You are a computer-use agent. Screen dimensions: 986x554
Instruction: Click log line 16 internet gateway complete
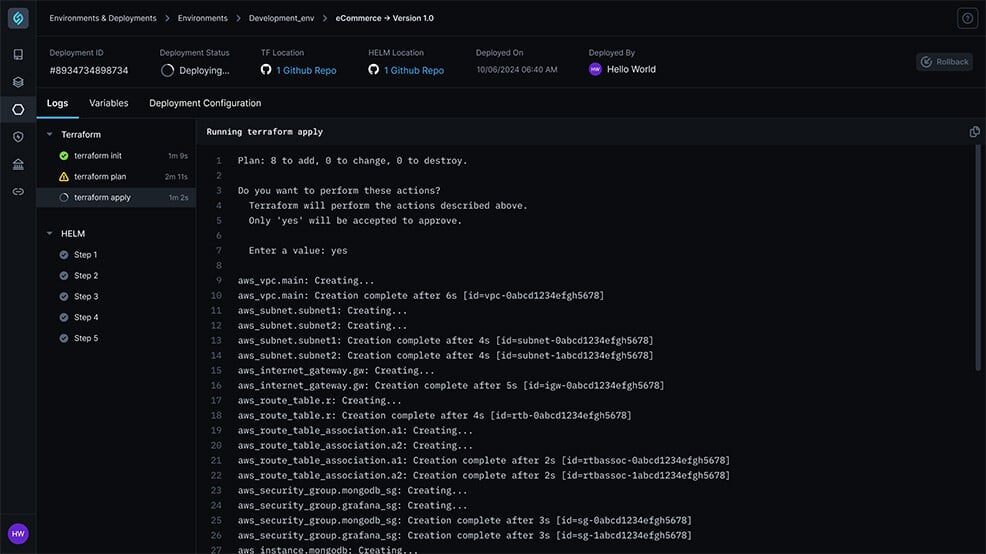pyautogui.click(x=450, y=385)
